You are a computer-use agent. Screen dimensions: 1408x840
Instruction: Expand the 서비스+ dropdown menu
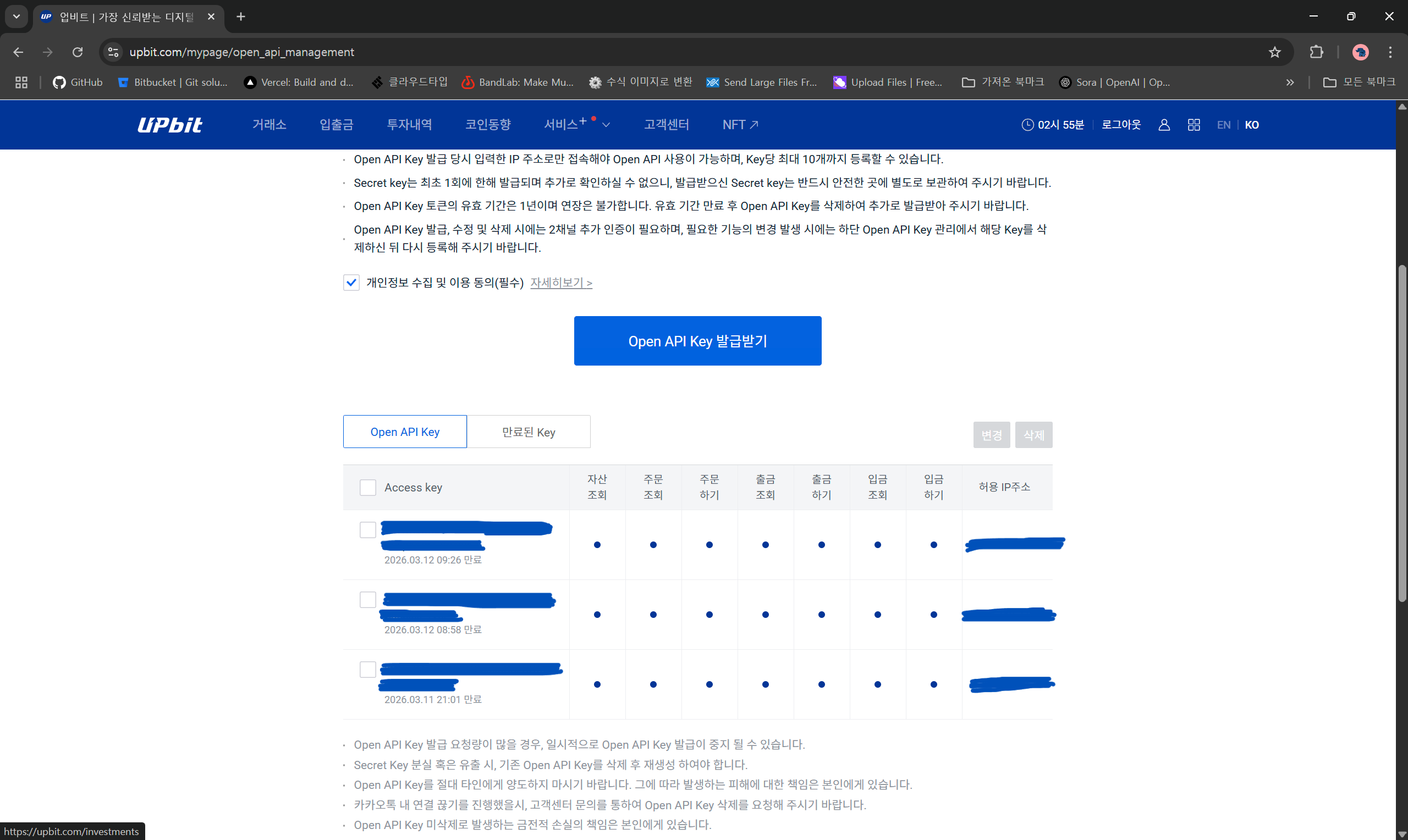[577, 125]
